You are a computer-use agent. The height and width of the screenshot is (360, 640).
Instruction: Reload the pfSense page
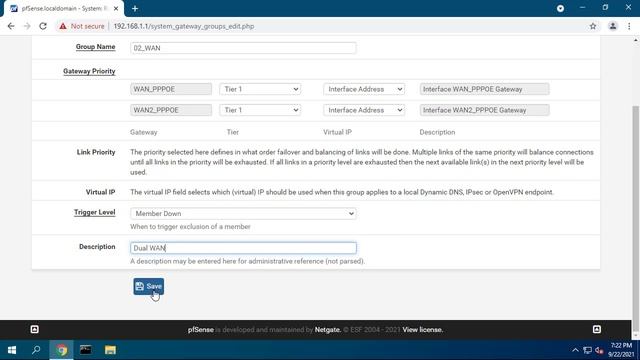(43, 26)
